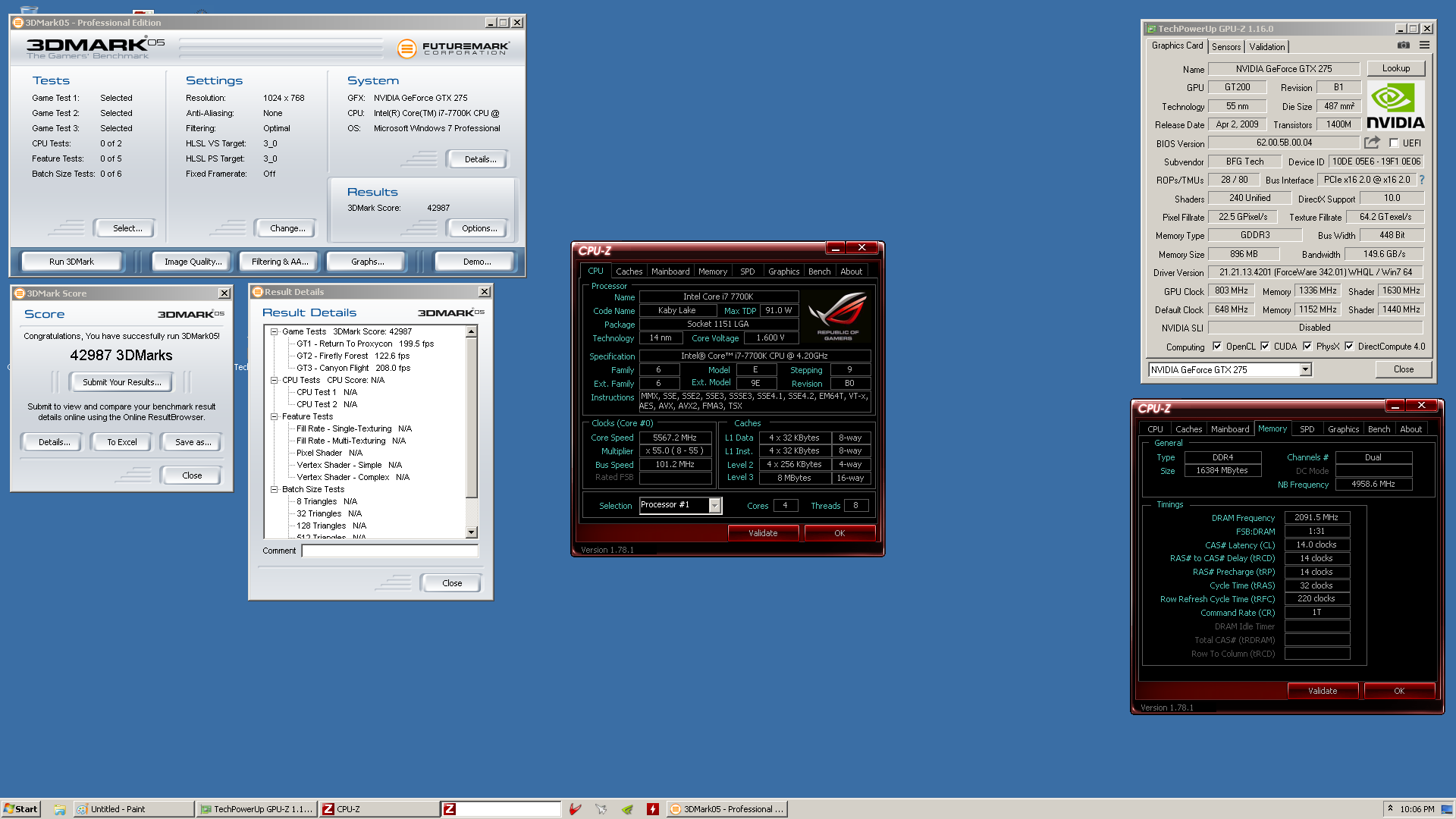Click Close button in GPU-Z
Screen dimensions: 1456x819
click(x=1404, y=369)
